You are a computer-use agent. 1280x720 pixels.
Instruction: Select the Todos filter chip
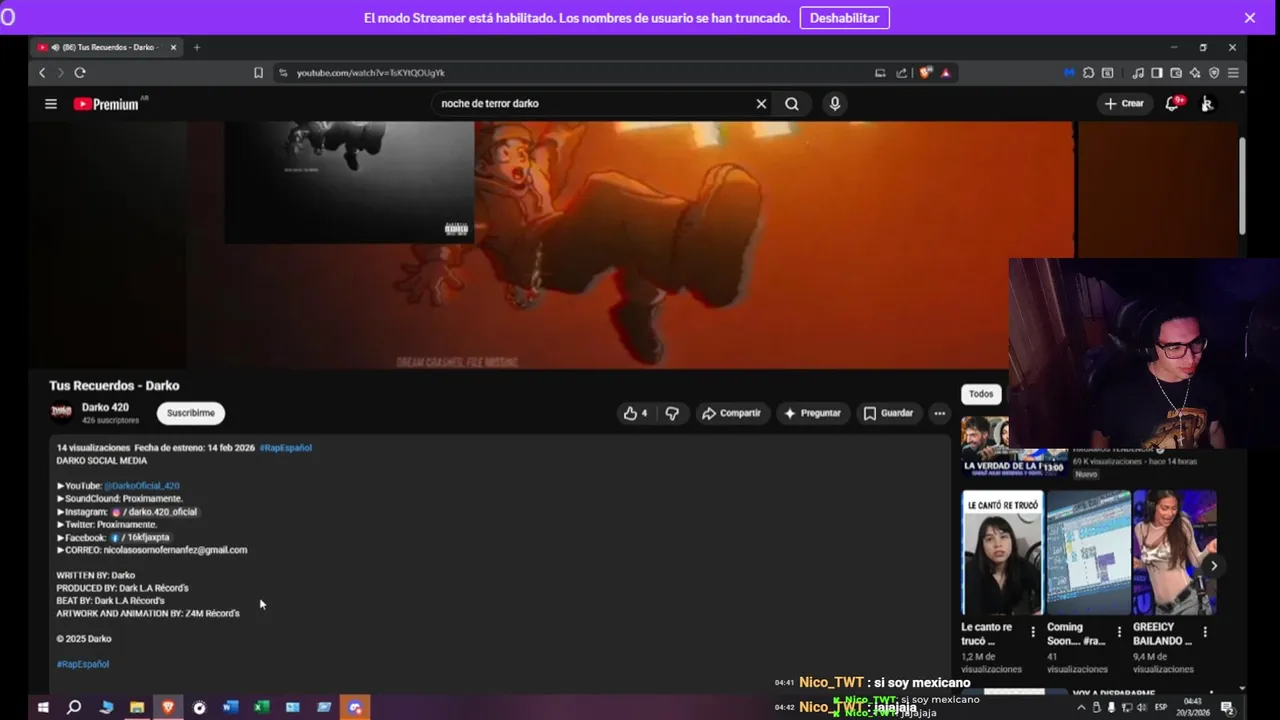click(981, 394)
